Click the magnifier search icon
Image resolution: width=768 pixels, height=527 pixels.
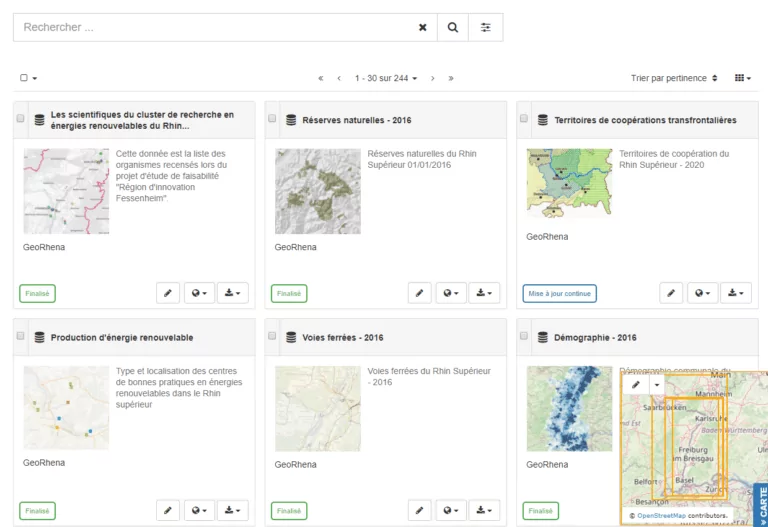click(x=453, y=28)
